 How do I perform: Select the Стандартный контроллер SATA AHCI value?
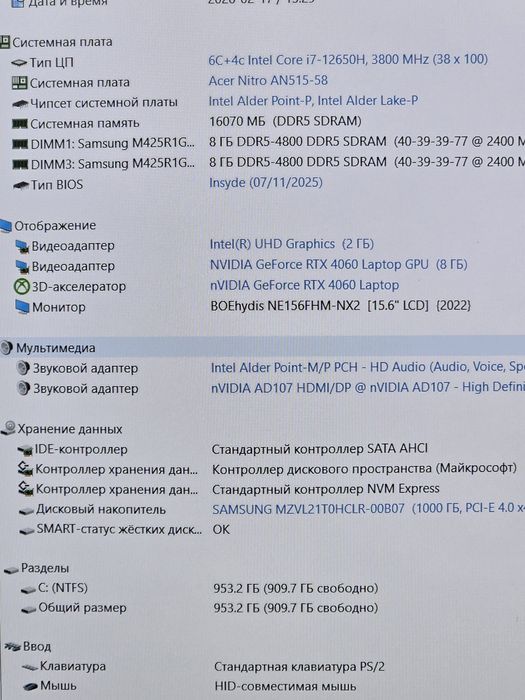click(x=320, y=449)
